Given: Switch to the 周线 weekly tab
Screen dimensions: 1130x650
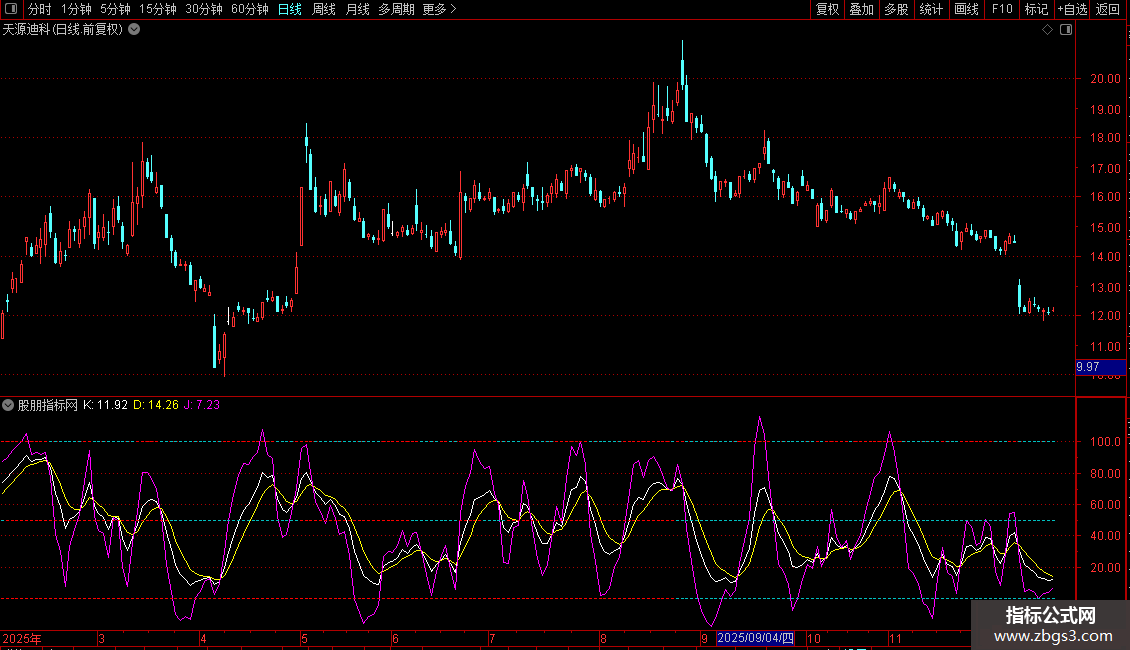Looking at the screenshot, I should [324, 9].
